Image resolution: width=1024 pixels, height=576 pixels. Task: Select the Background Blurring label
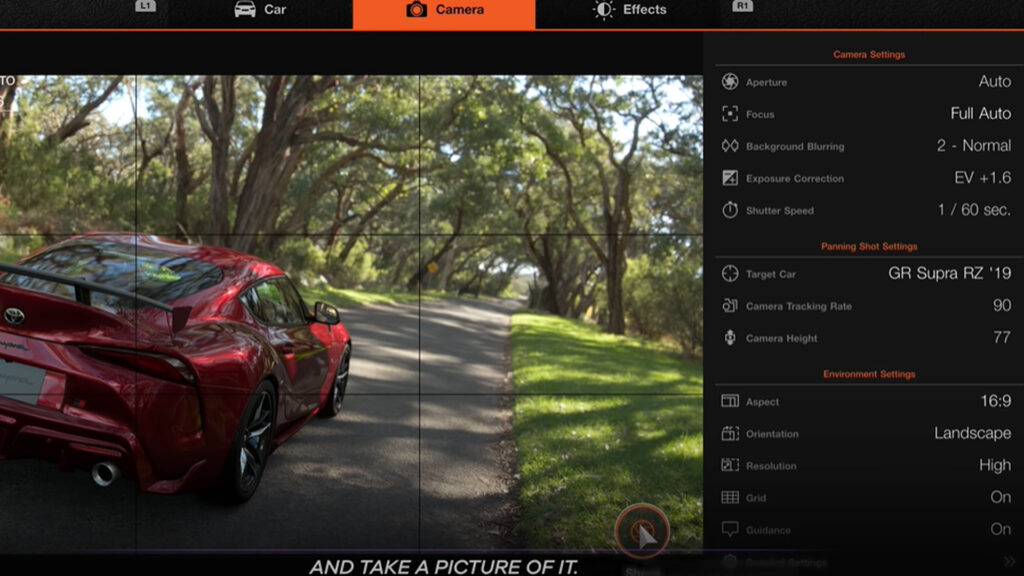(795, 146)
